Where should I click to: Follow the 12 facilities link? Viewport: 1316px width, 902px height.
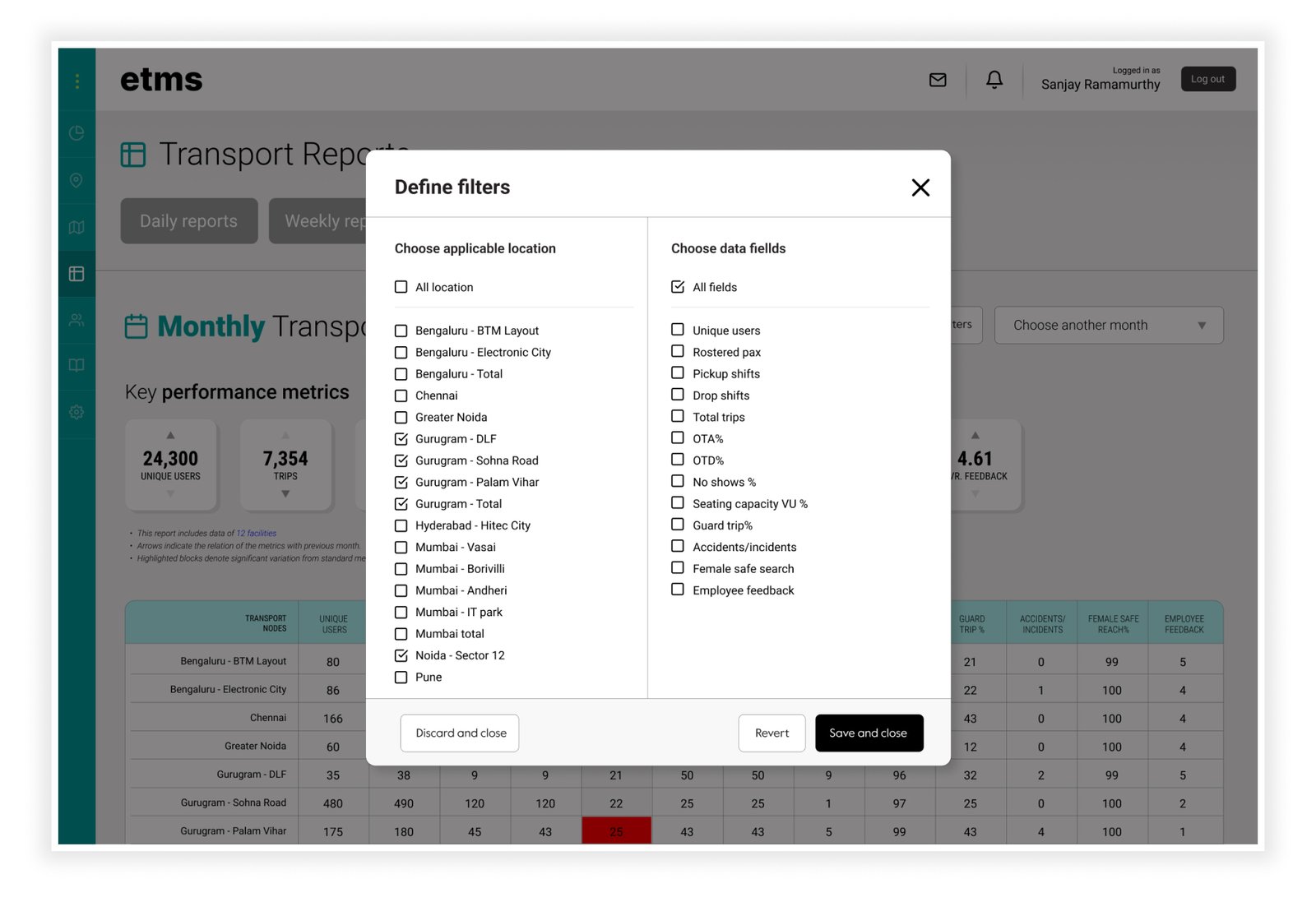click(x=257, y=534)
